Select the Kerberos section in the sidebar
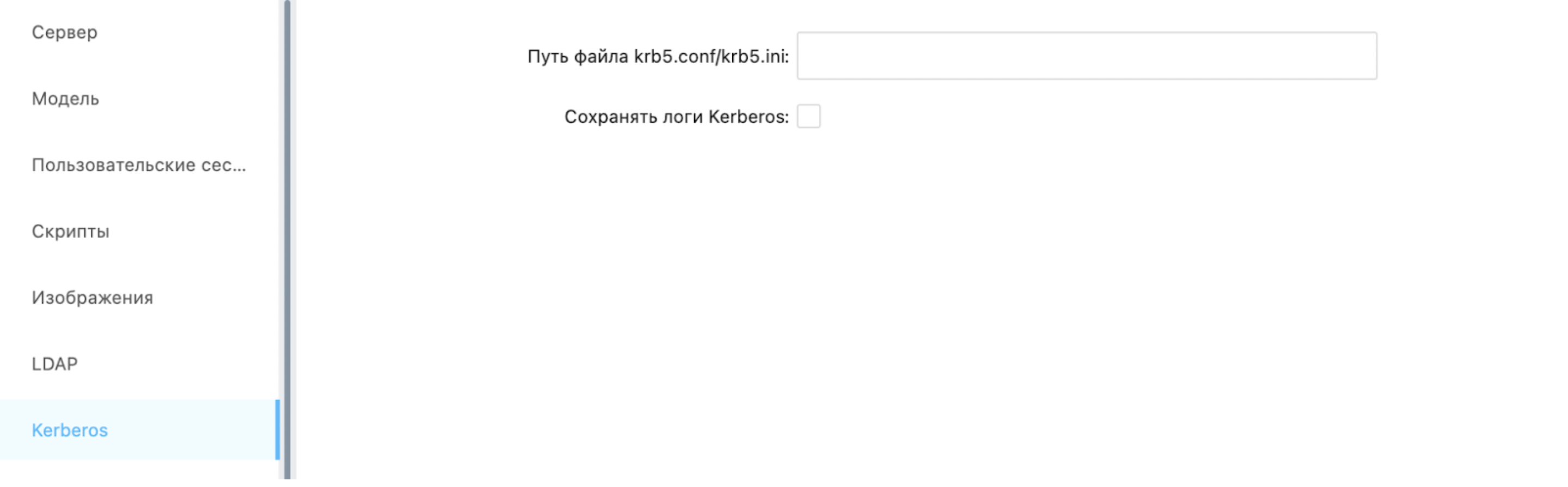The height and width of the screenshot is (487, 1568). [x=70, y=429]
